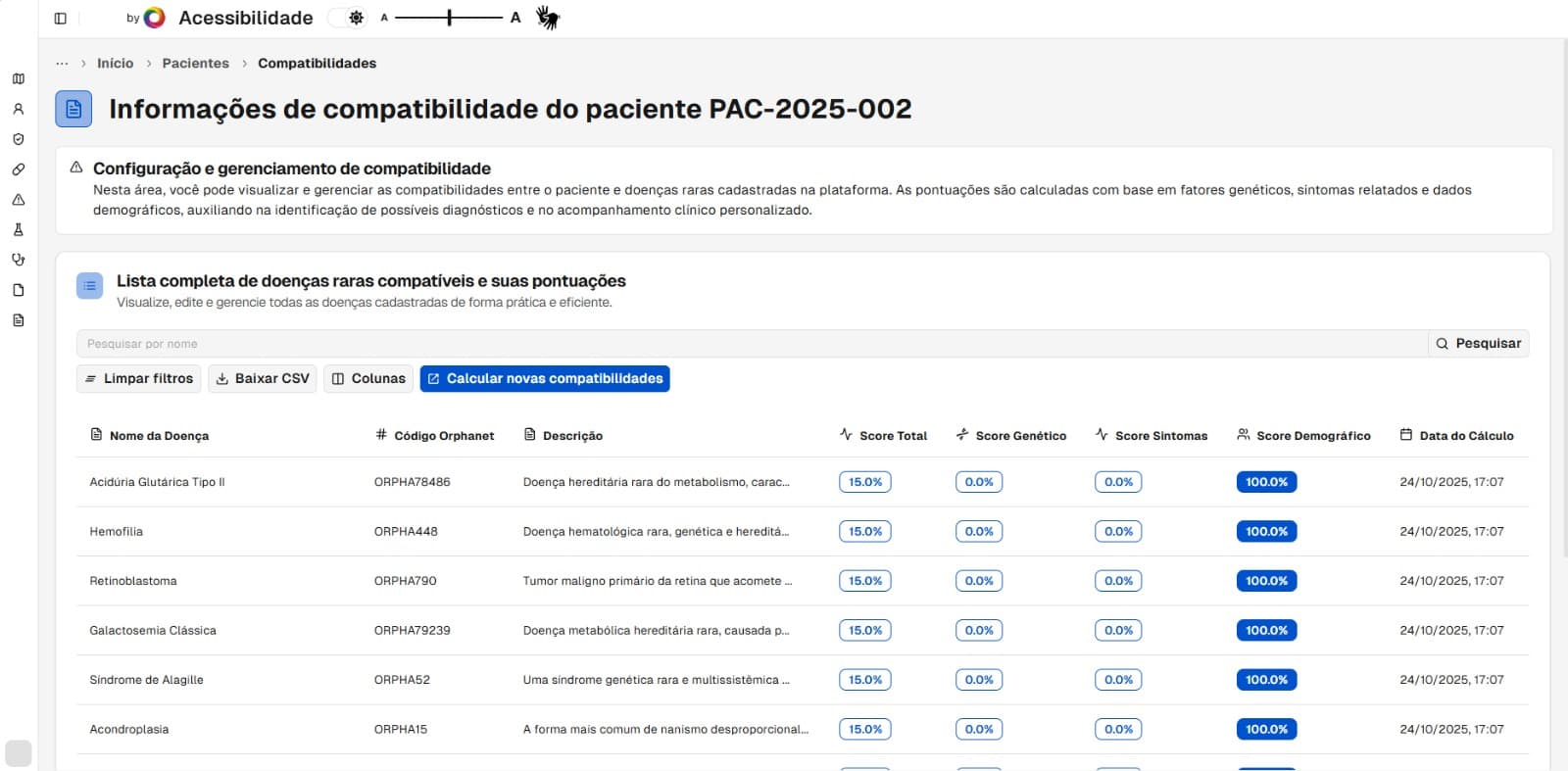Screen dimensions: 1568x771
Task: Click the shield check sidebar icon
Action: (x=19, y=139)
